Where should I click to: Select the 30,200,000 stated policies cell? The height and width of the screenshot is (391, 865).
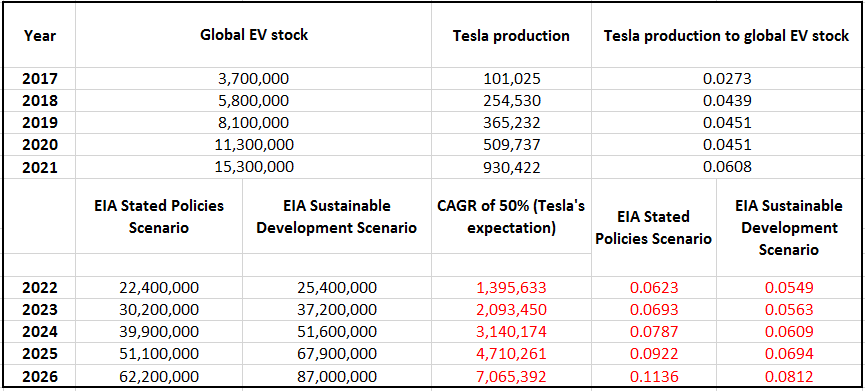point(159,309)
